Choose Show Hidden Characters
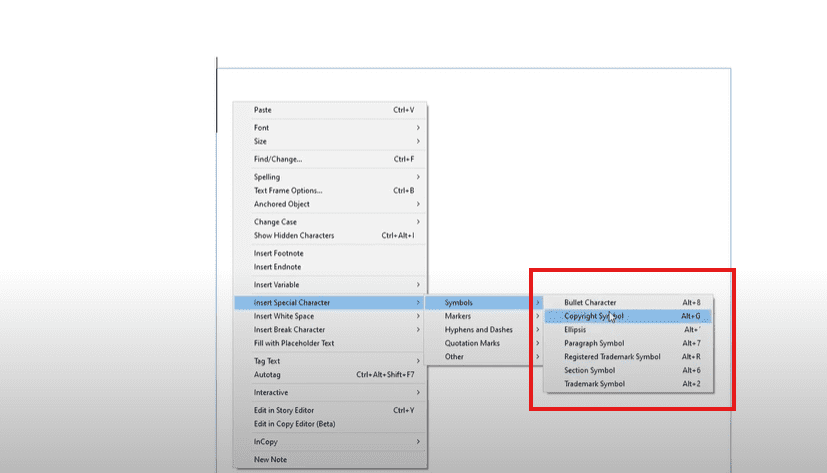This screenshot has width=827, height=473. tap(294, 236)
